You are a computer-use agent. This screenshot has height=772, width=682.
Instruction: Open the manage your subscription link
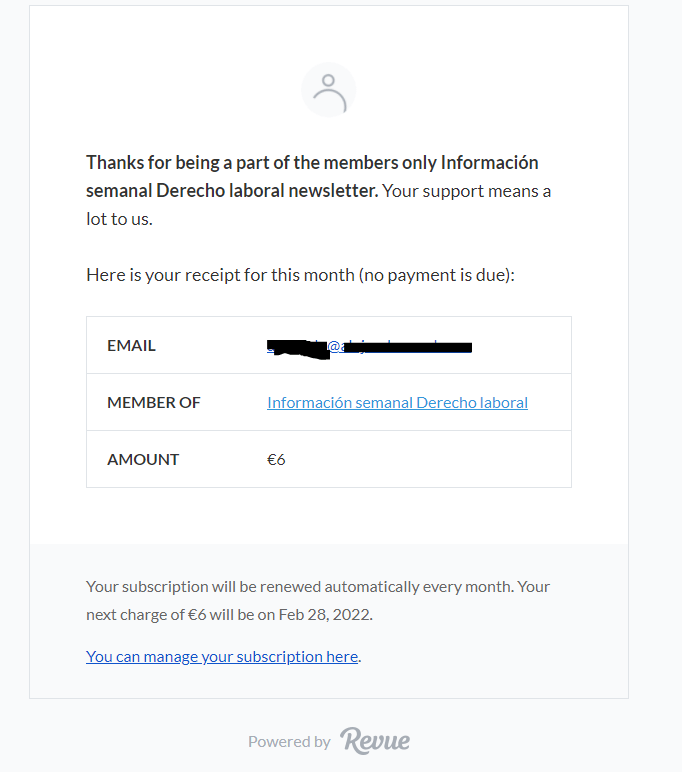[222, 657]
